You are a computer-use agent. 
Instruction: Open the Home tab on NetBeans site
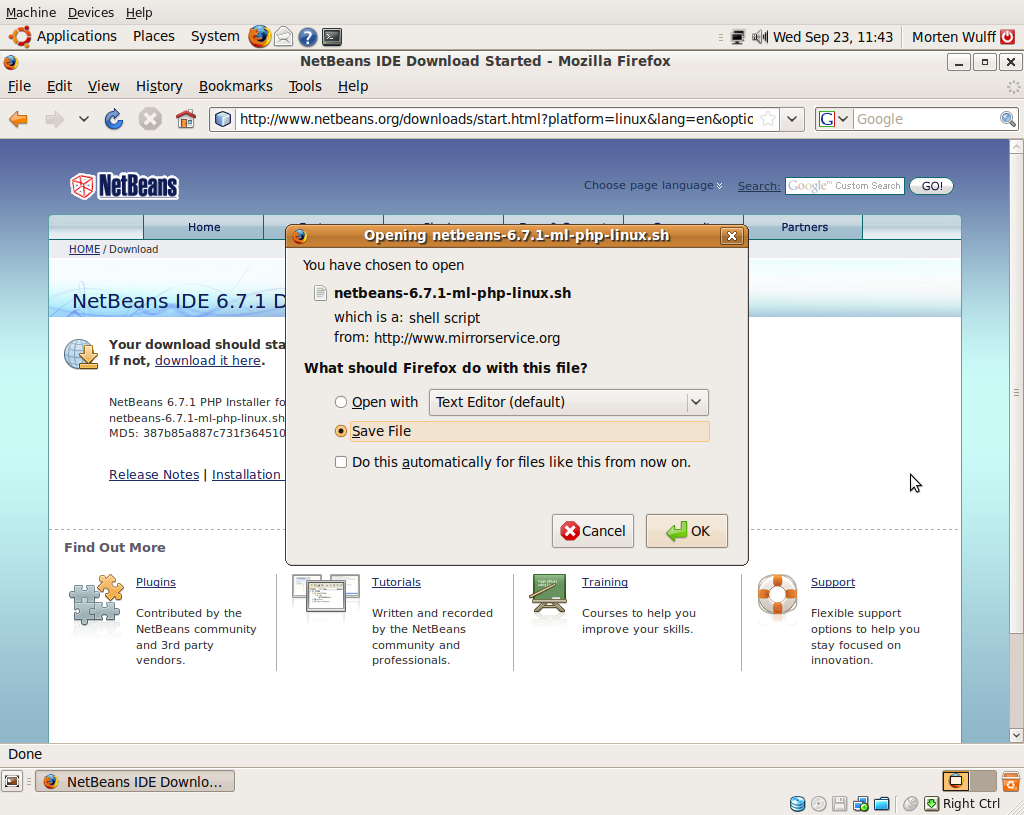click(204, 227)
